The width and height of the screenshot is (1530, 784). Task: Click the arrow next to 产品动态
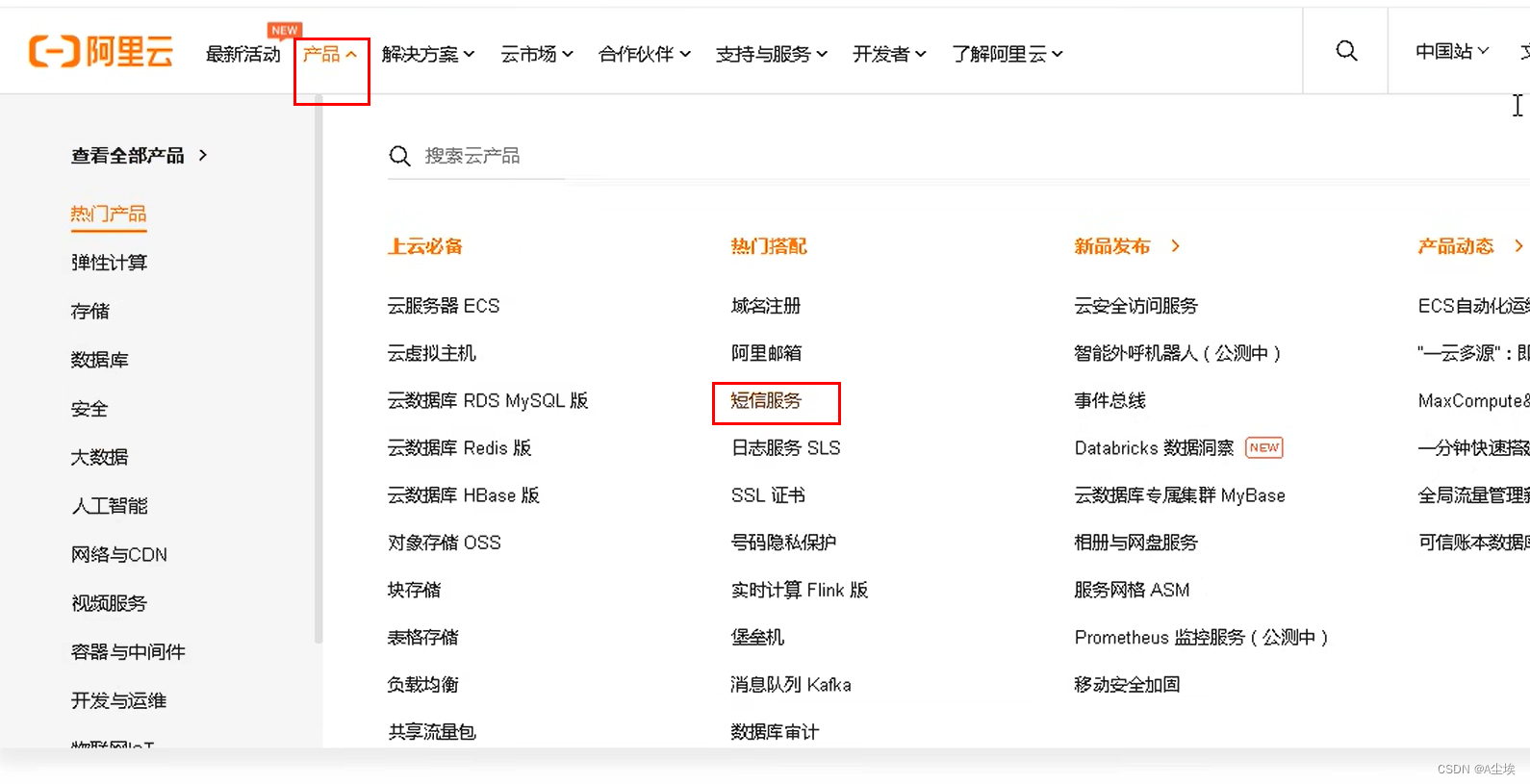click(1518, 246)
